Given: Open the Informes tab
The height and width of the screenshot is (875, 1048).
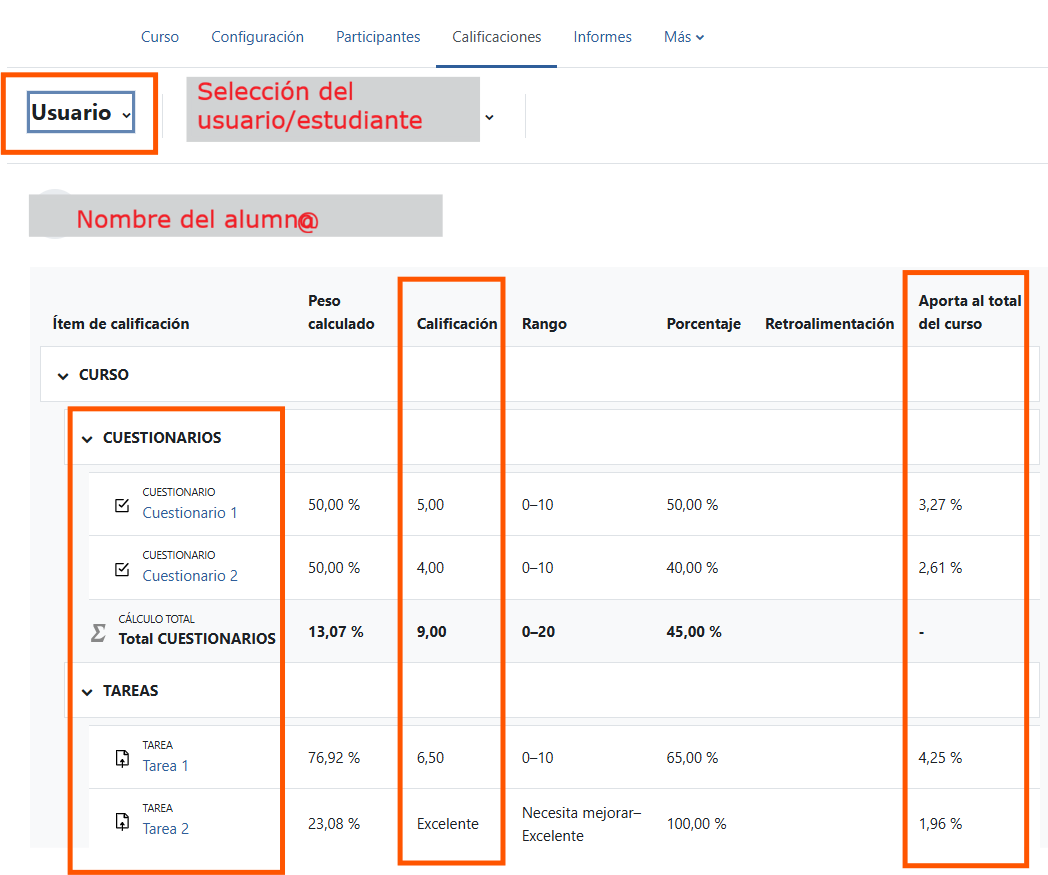Looking at the screenshot, I should click(x=602, y=37).
